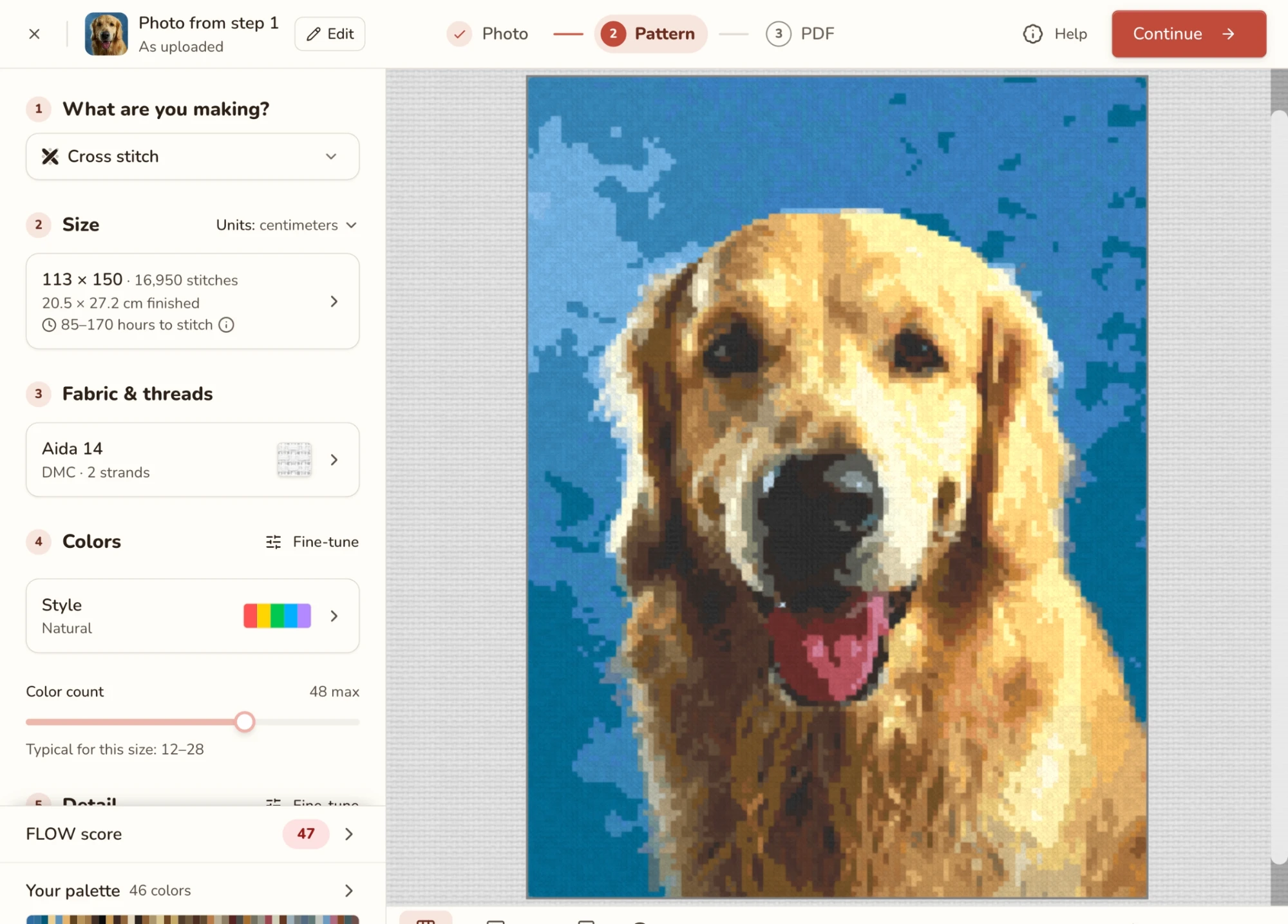Click the FLOW score 47 badge
The image size is (1288, 924).
306,834
